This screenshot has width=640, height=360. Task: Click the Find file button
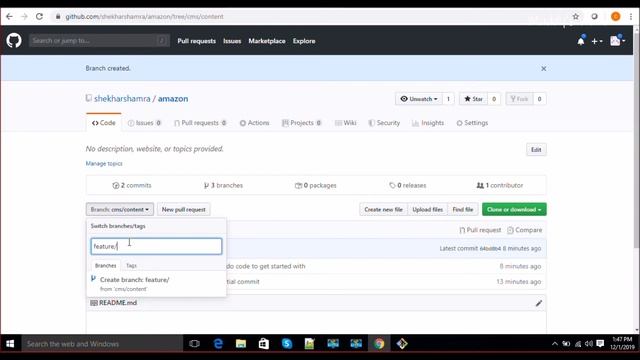pyautogui.click(x=463, y=209)
